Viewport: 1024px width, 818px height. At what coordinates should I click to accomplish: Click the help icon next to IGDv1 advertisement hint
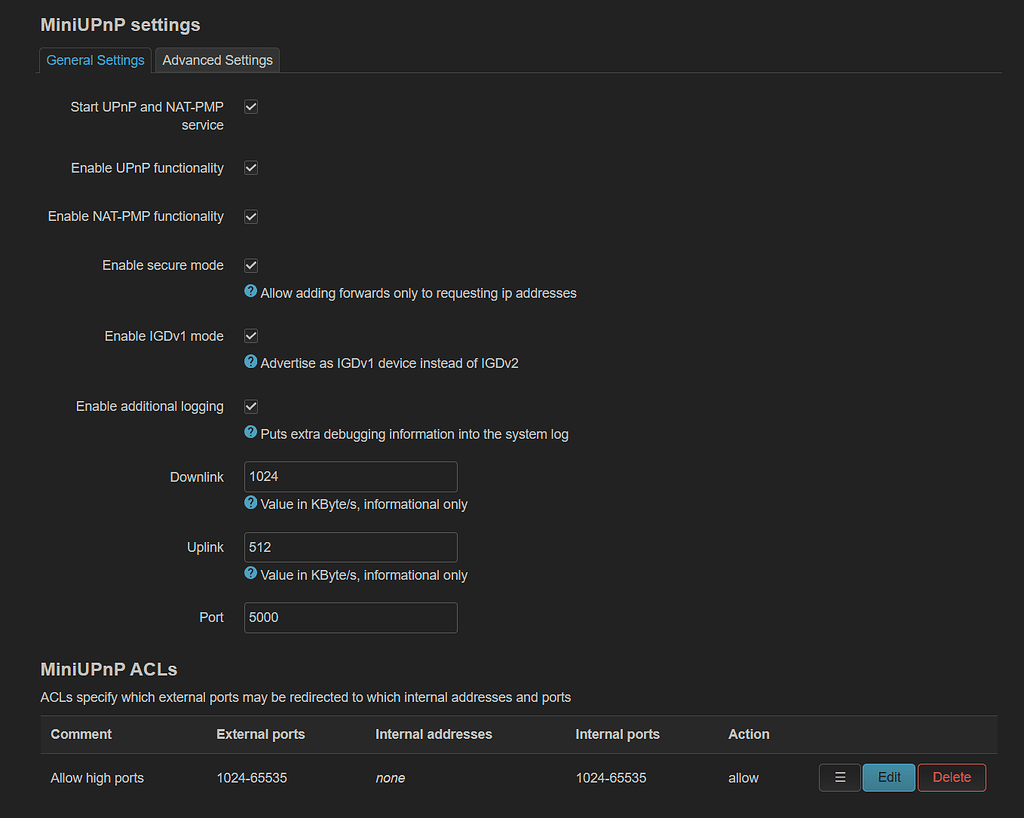250,363
